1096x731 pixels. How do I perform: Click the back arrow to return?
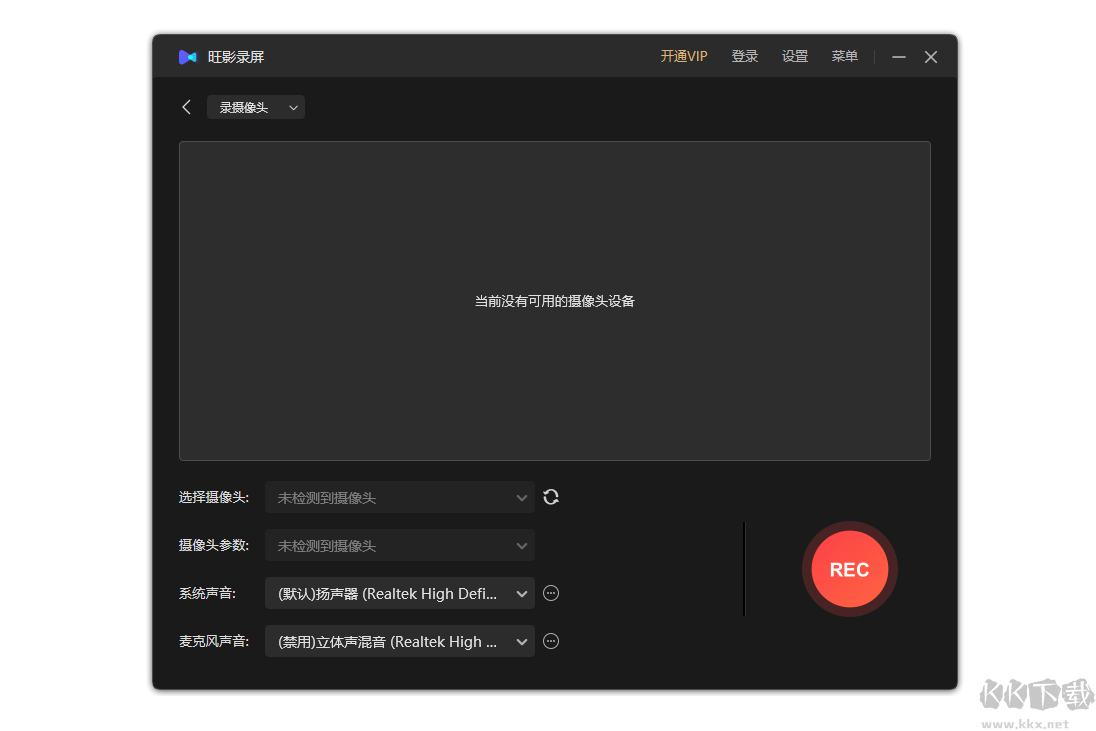pyautogui.click(x=186, y=106)
